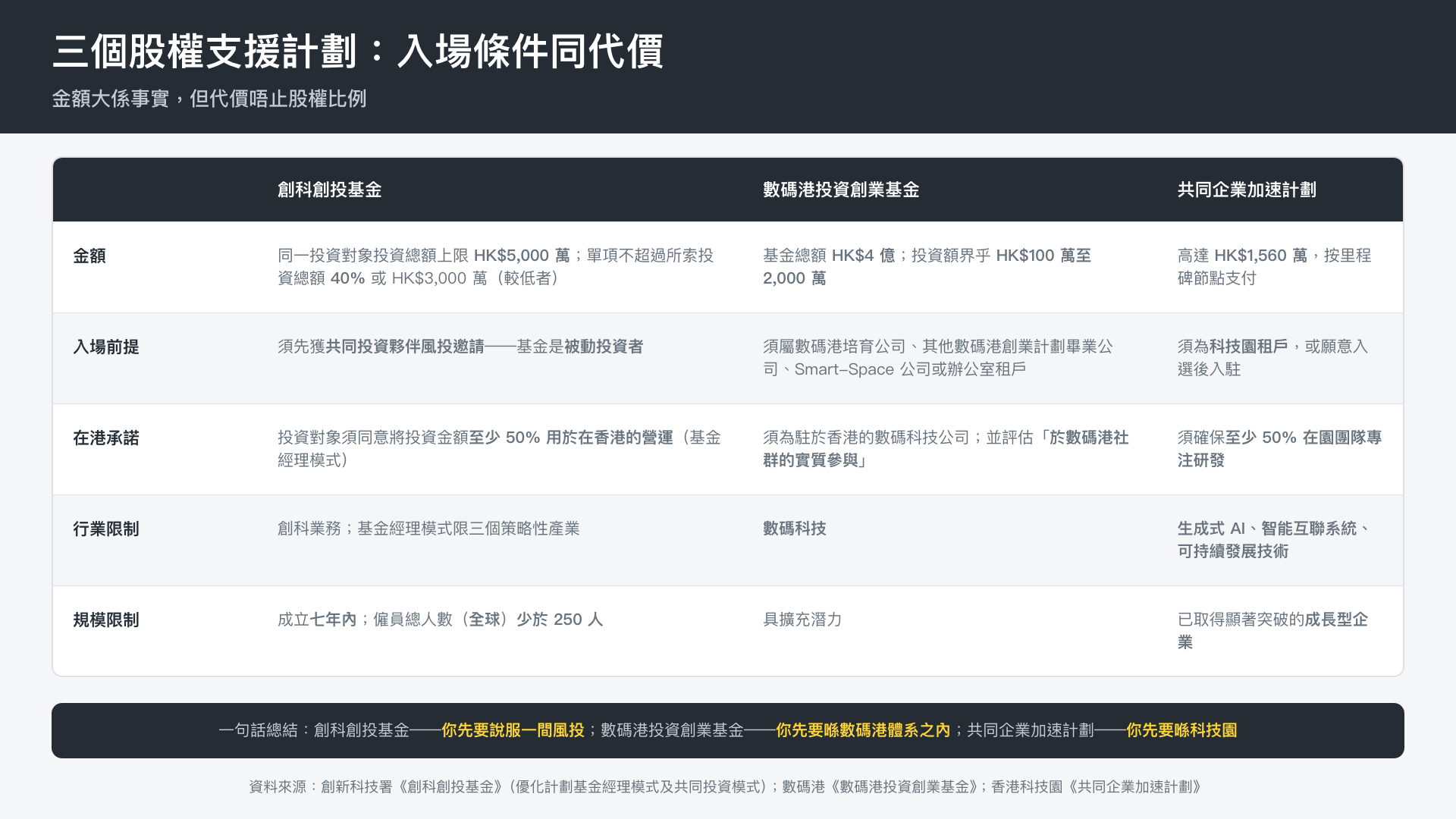1456x819 pixels.
Task: Click the row label 金額
Action: (x=89, y=256)
